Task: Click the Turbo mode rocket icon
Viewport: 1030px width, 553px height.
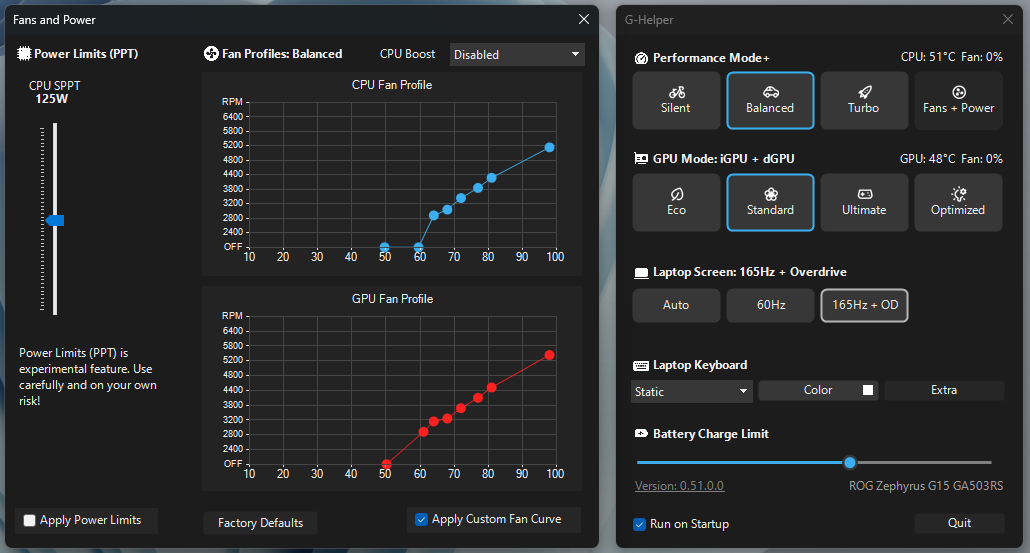Action: pos(865,93)
